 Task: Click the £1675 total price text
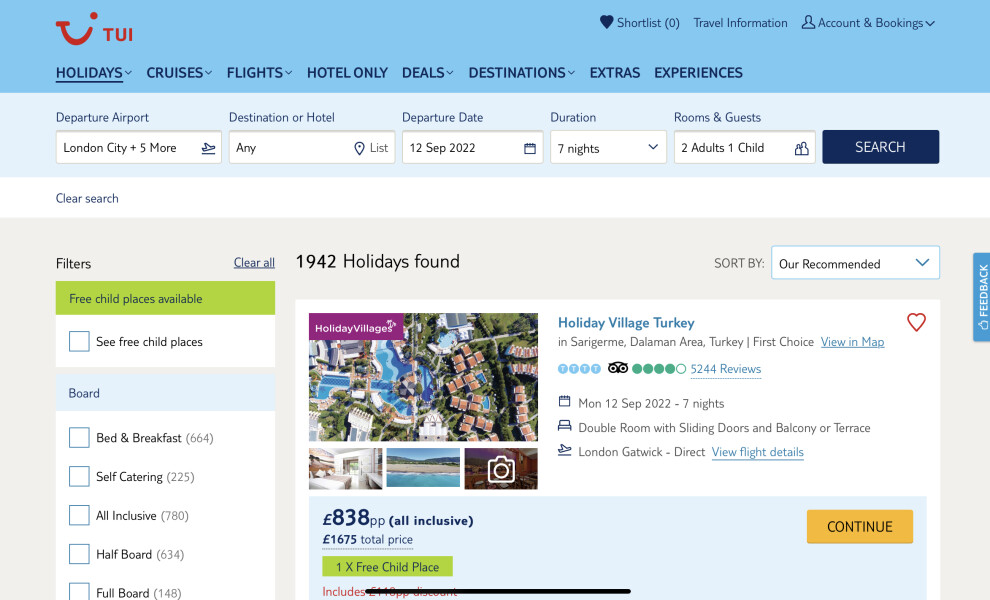click(367, 540)
